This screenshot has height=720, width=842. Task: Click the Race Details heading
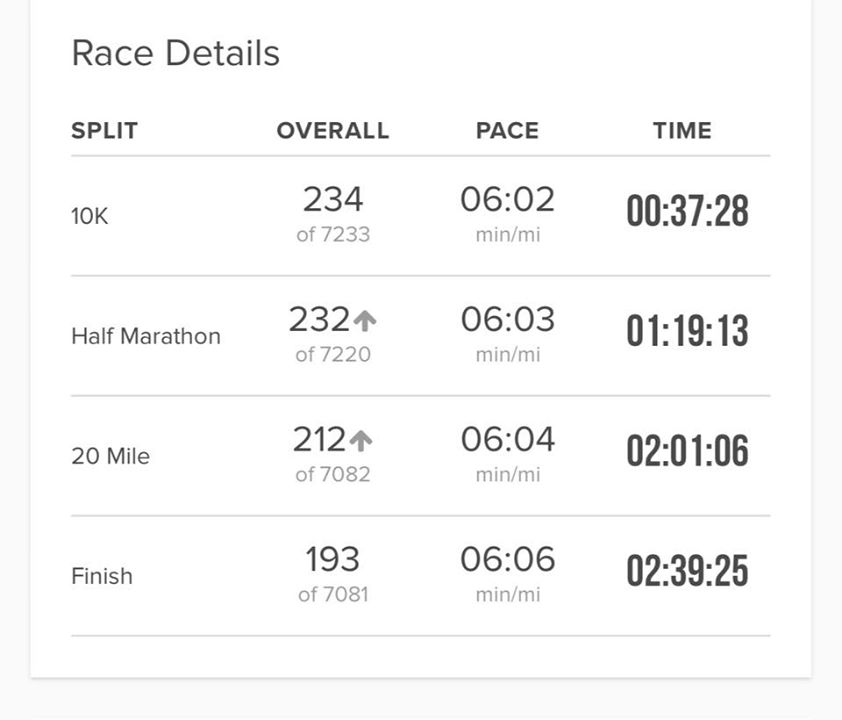coord(176,53)
